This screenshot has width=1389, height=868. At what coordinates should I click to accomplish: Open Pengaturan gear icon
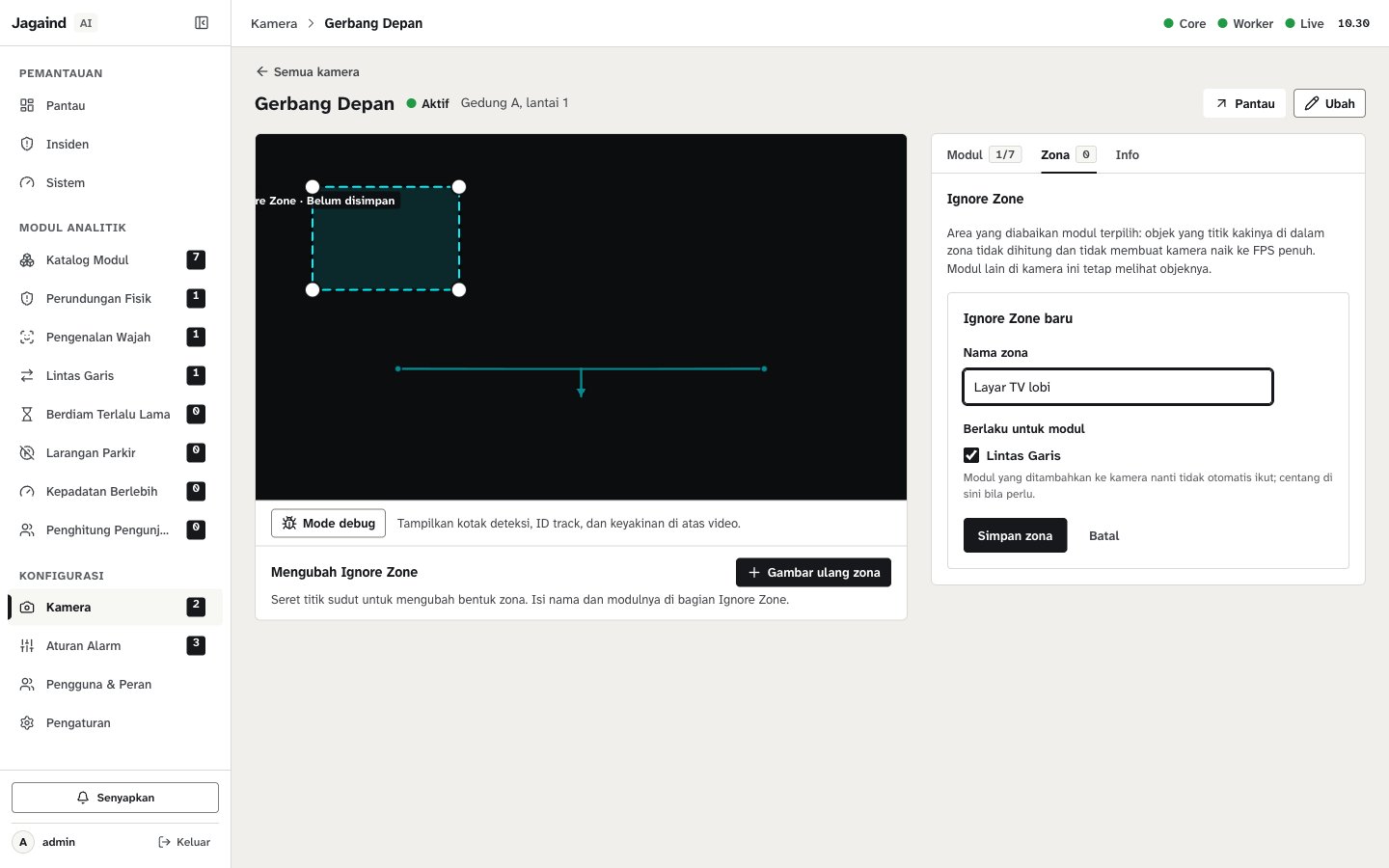pos(27,722)
